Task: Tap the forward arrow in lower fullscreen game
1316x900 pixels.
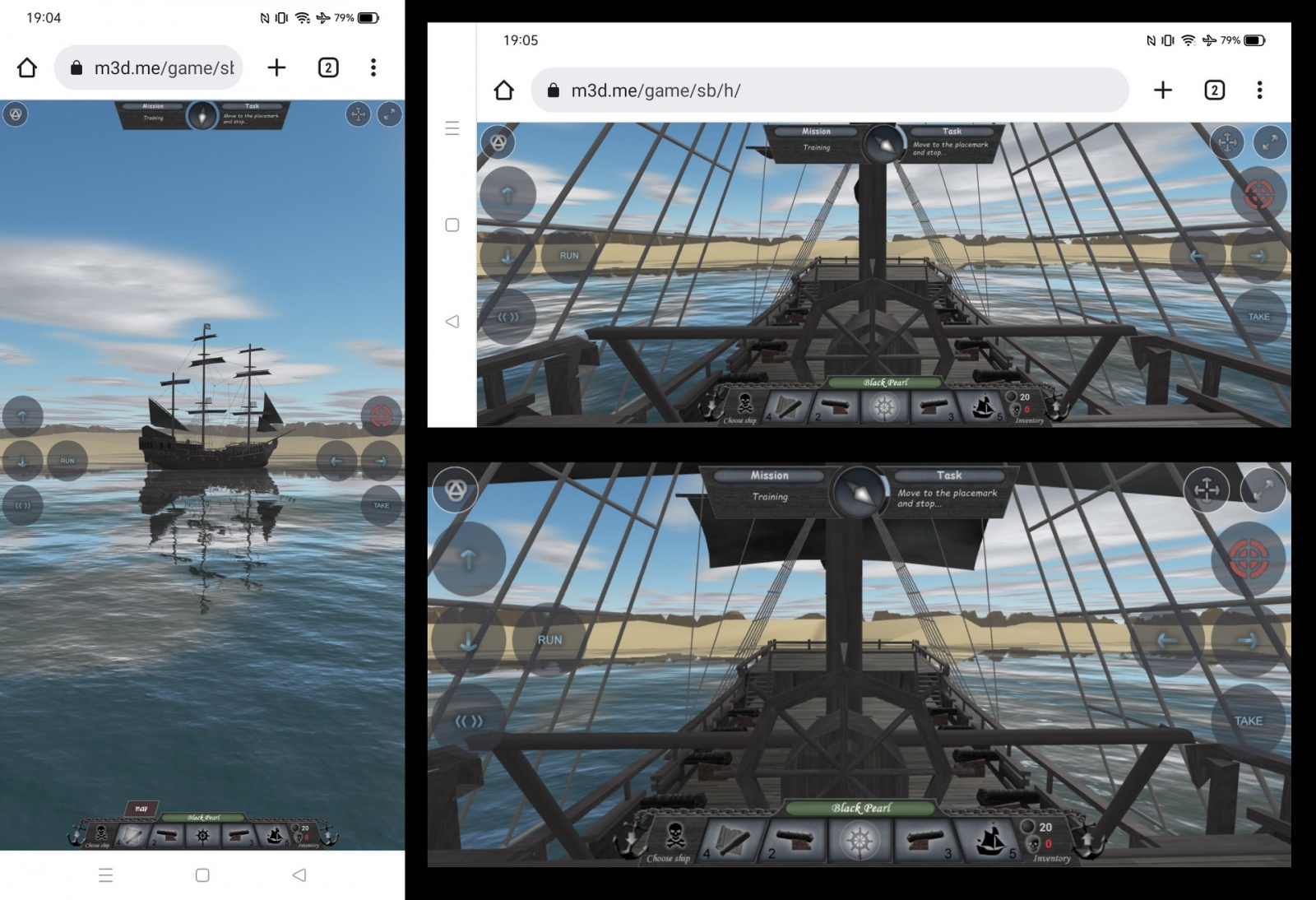Action: tap(468, 559)
